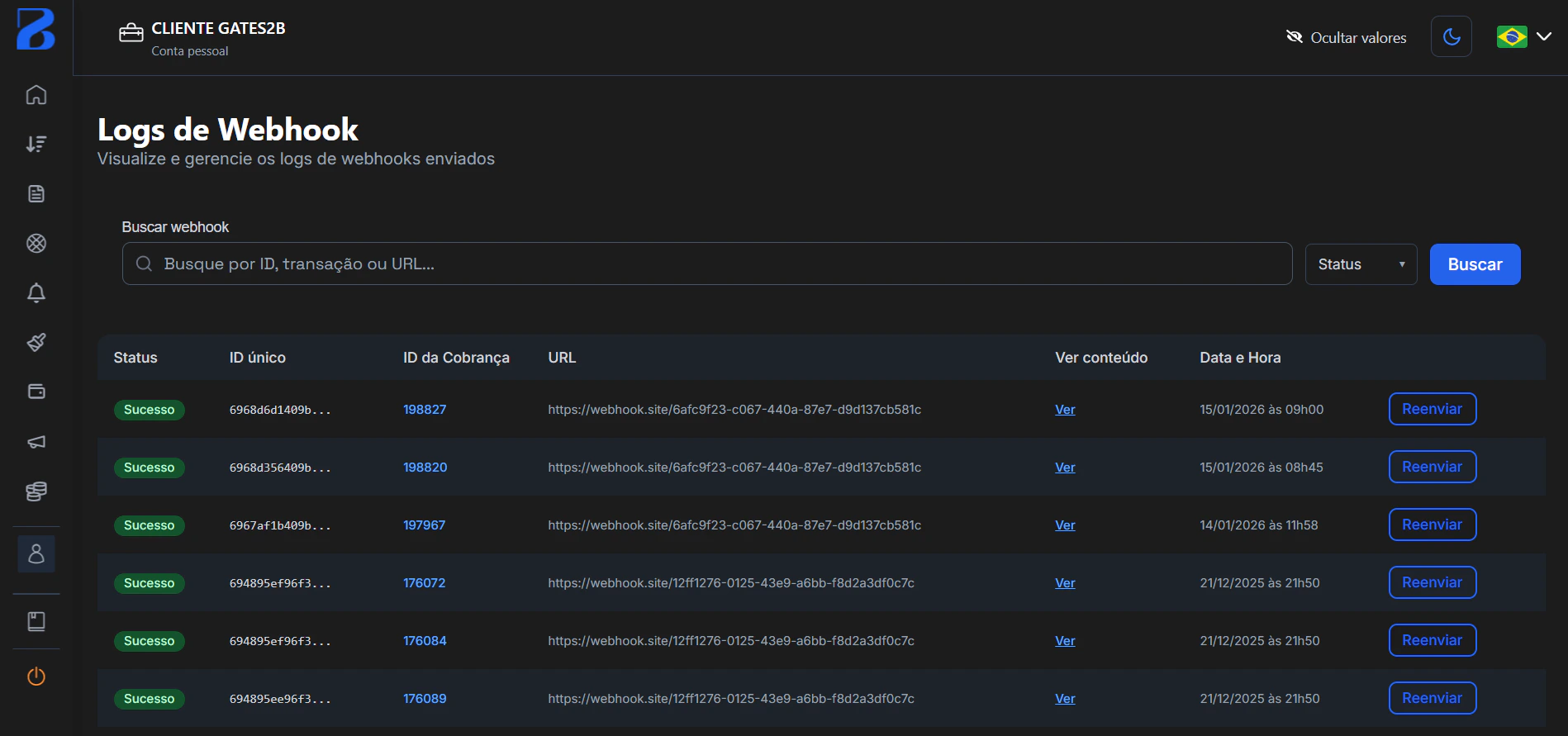Open the wallet icon in sidebar

tap(36, 392)
